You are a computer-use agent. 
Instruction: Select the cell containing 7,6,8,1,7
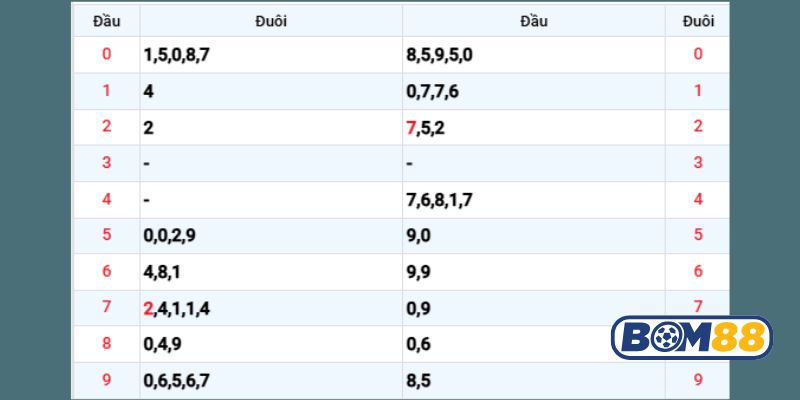(x=439, y=199)
